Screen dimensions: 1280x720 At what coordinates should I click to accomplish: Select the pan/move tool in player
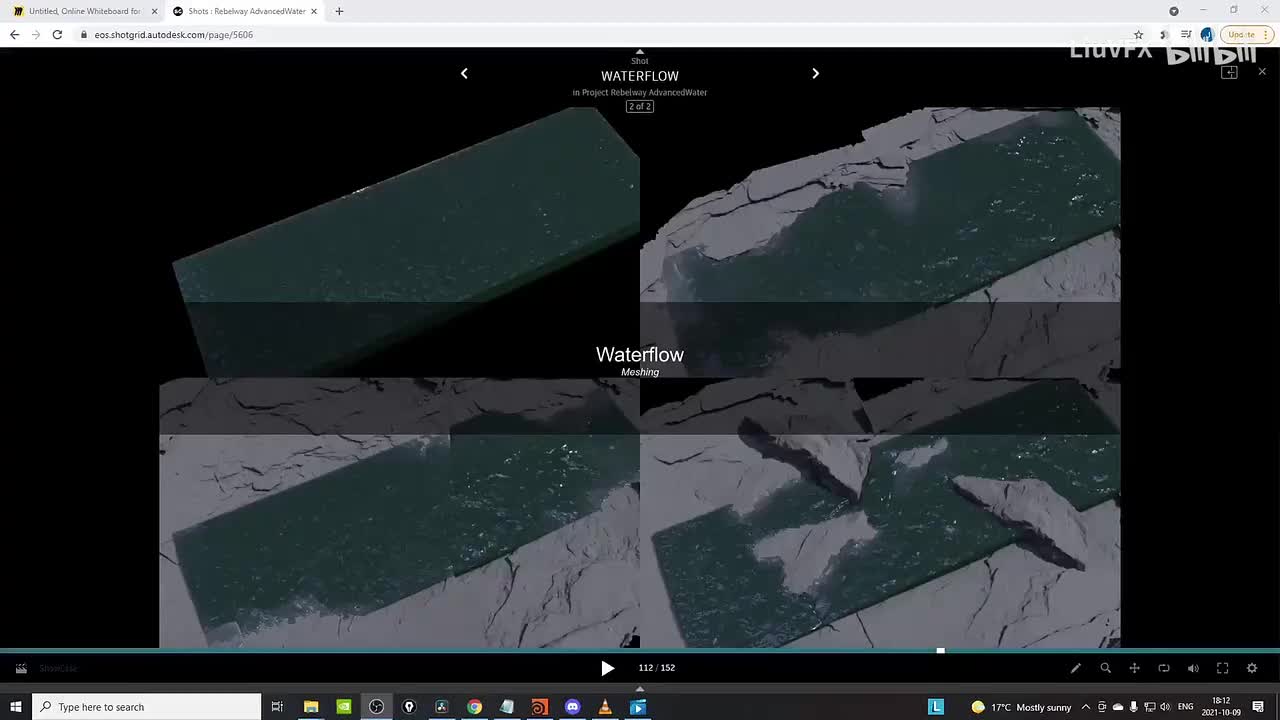coord(1134,668)
